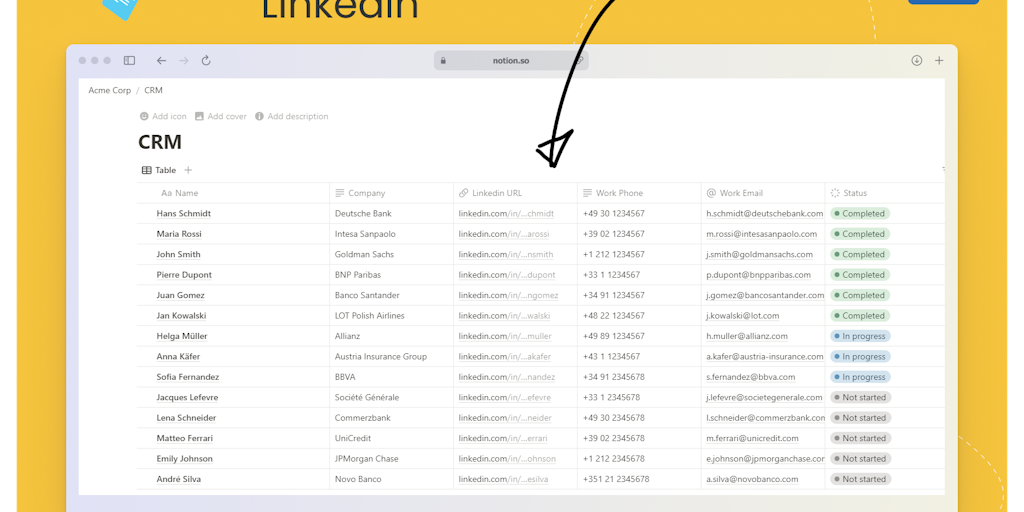1024x512 pixels.
Task: Open LinkedIn URL for Maria Rossi
Action: pos(504,234)
